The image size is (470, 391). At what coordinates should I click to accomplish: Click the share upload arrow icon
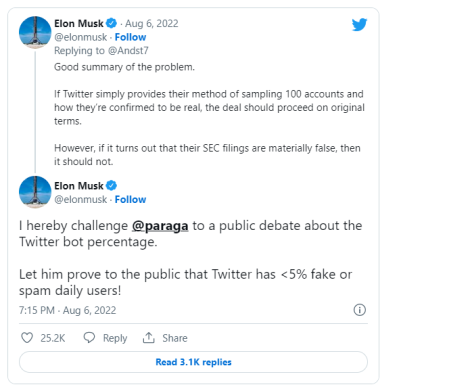(x=149, y=338)
